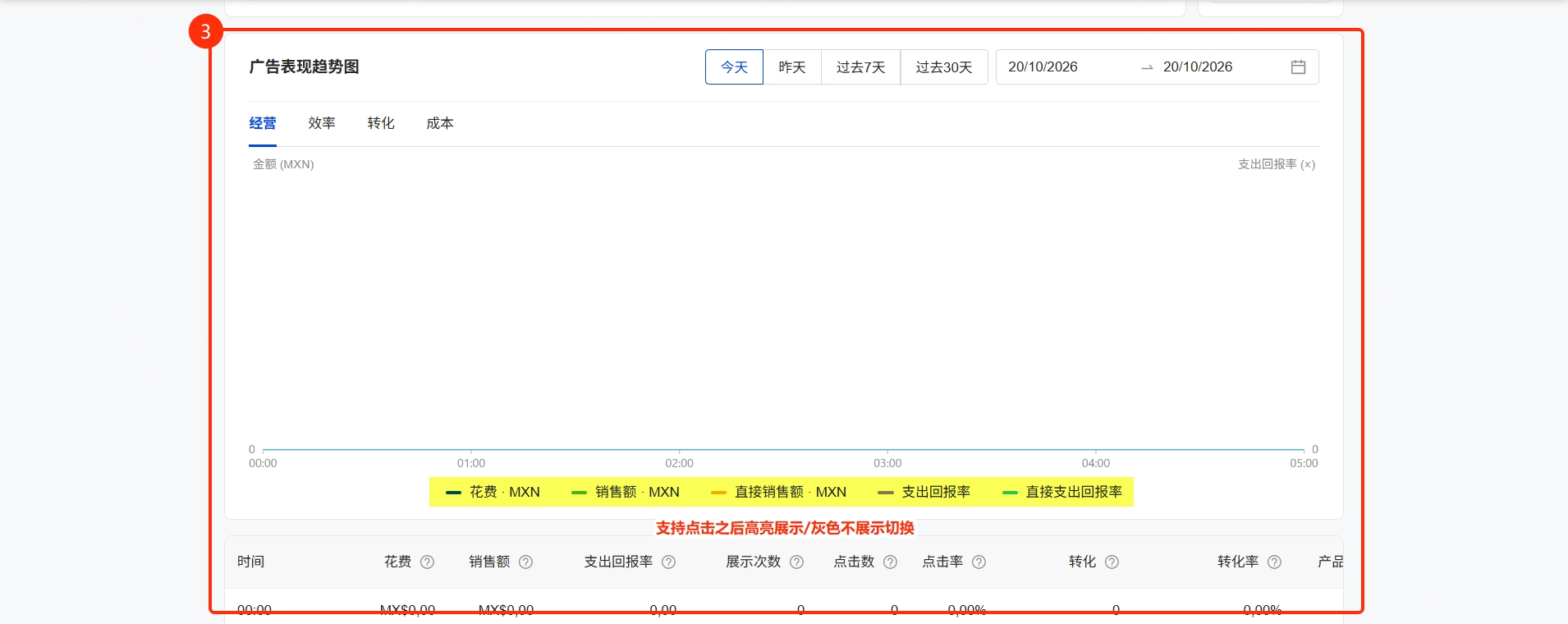The width and height of the screenshot is (1568, 624).
Task: Switch to the 效率 tab
Action: pos(322,123)
